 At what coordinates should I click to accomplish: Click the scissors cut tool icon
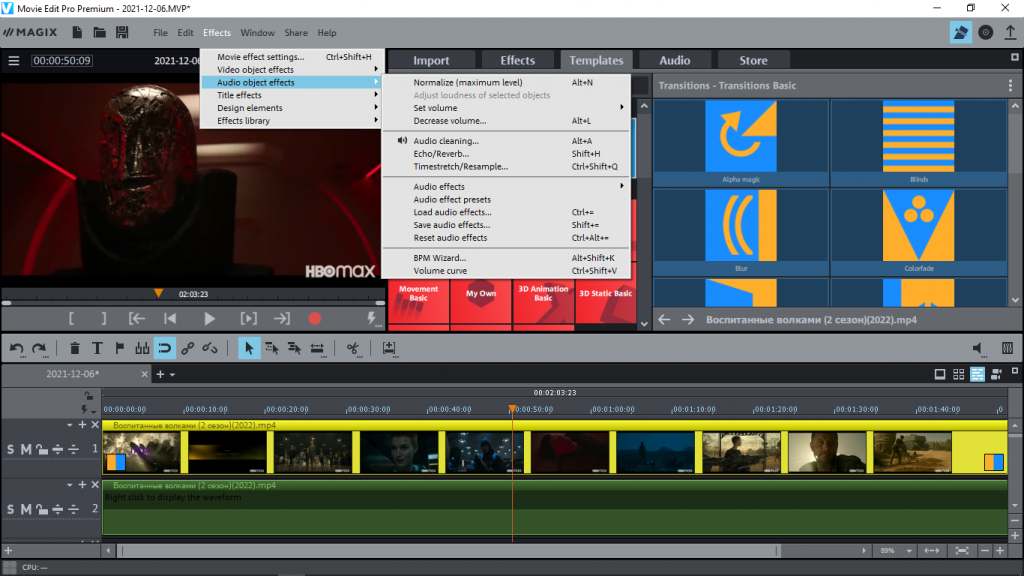tap(353, 348)
